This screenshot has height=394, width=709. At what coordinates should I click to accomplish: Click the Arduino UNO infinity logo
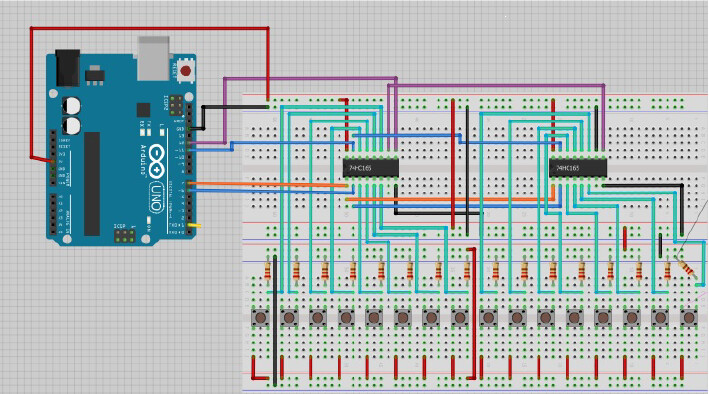click(x=156, y=161)
